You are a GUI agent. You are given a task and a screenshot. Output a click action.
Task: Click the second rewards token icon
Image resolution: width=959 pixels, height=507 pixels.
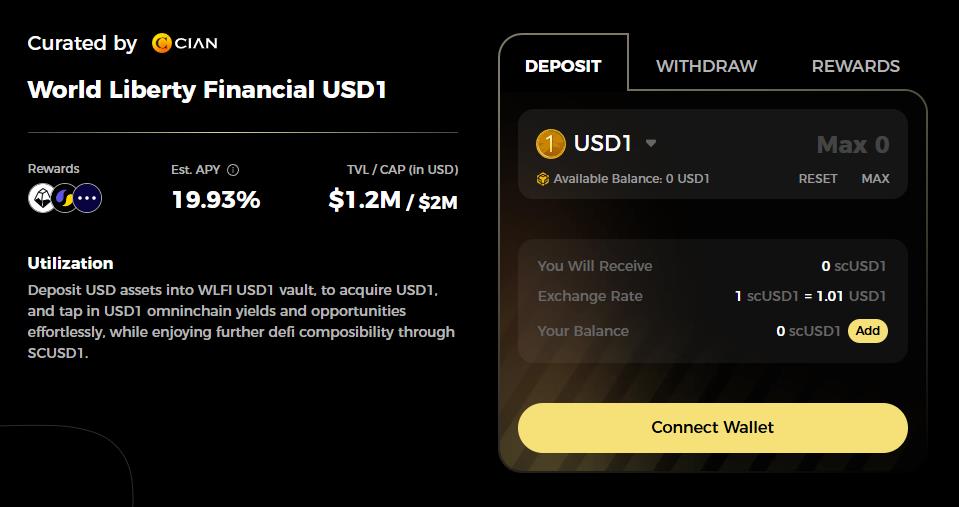[x=65, y=198]
